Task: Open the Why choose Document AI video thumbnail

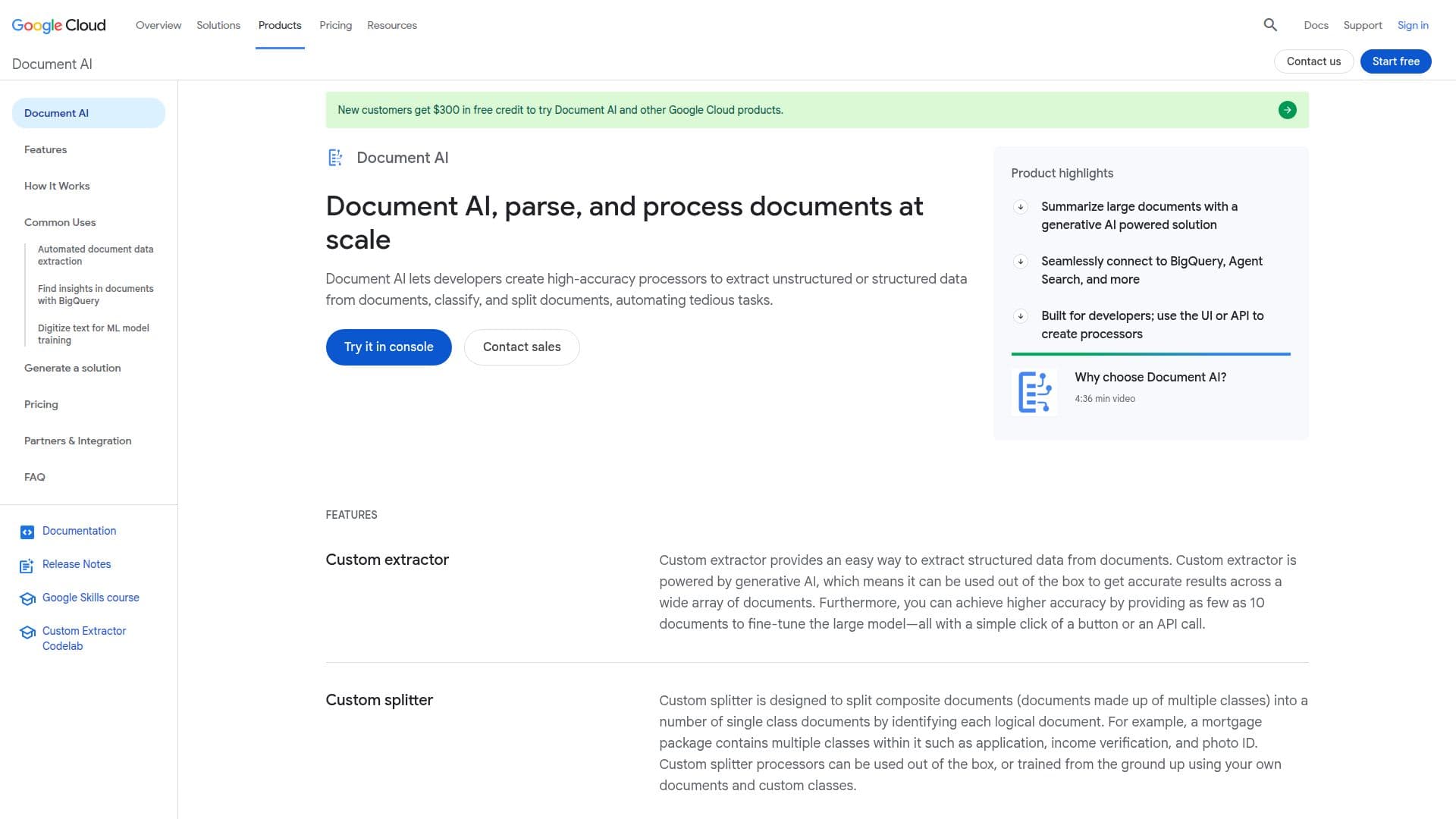Action: 1034,392
